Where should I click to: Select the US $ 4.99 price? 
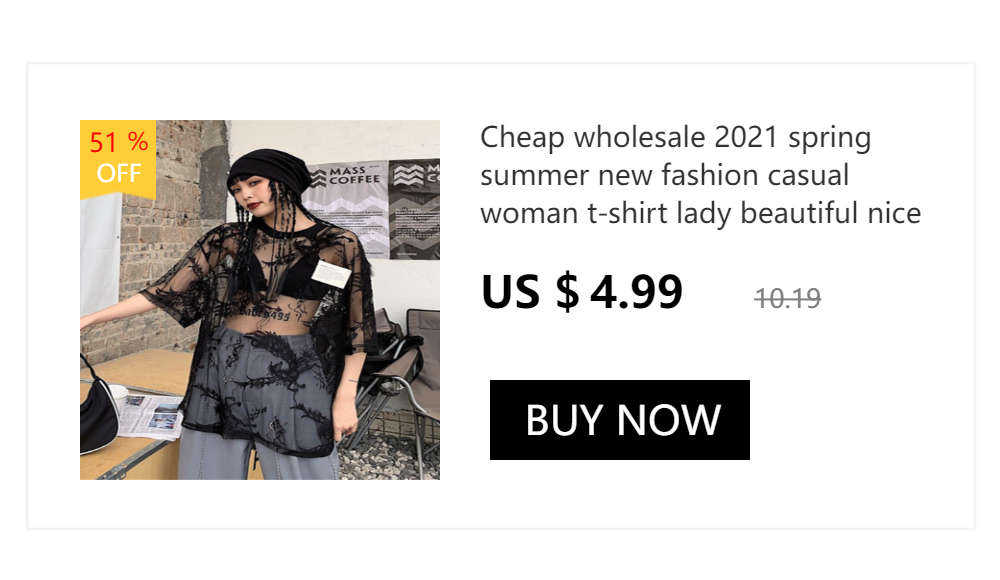[x=582, y=292]
